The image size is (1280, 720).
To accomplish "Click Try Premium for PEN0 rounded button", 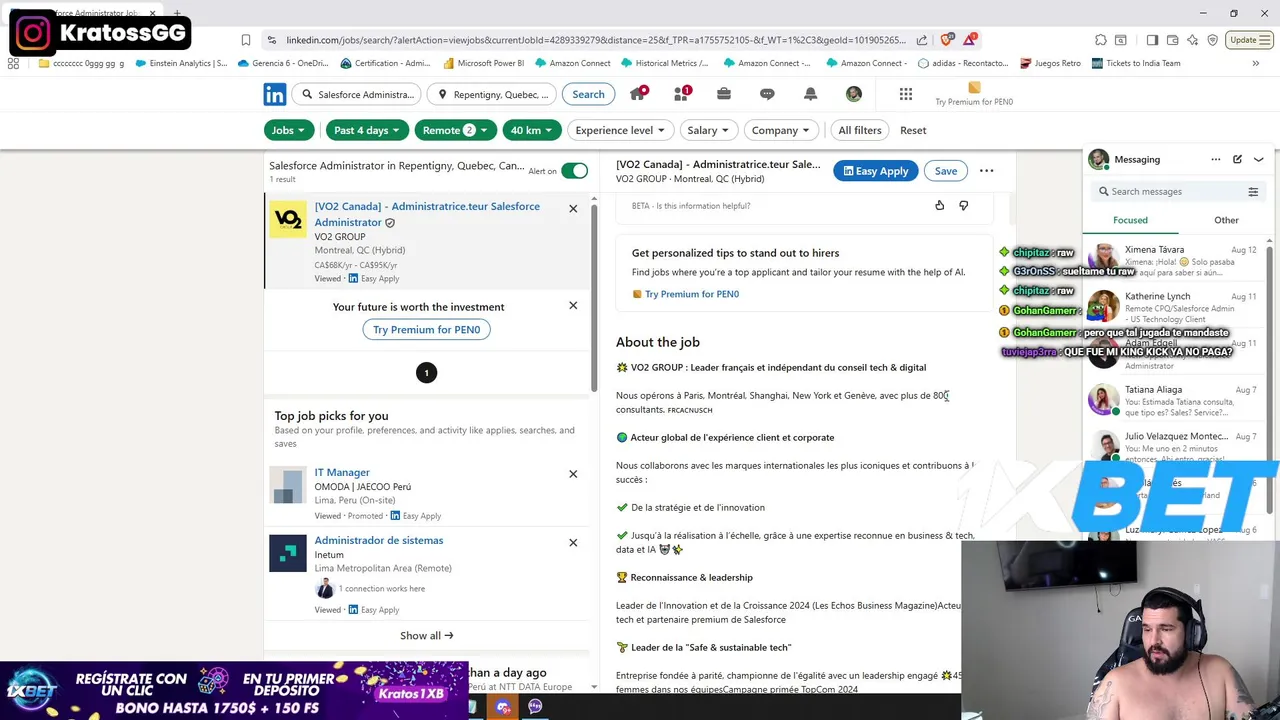I will (427, 329).
